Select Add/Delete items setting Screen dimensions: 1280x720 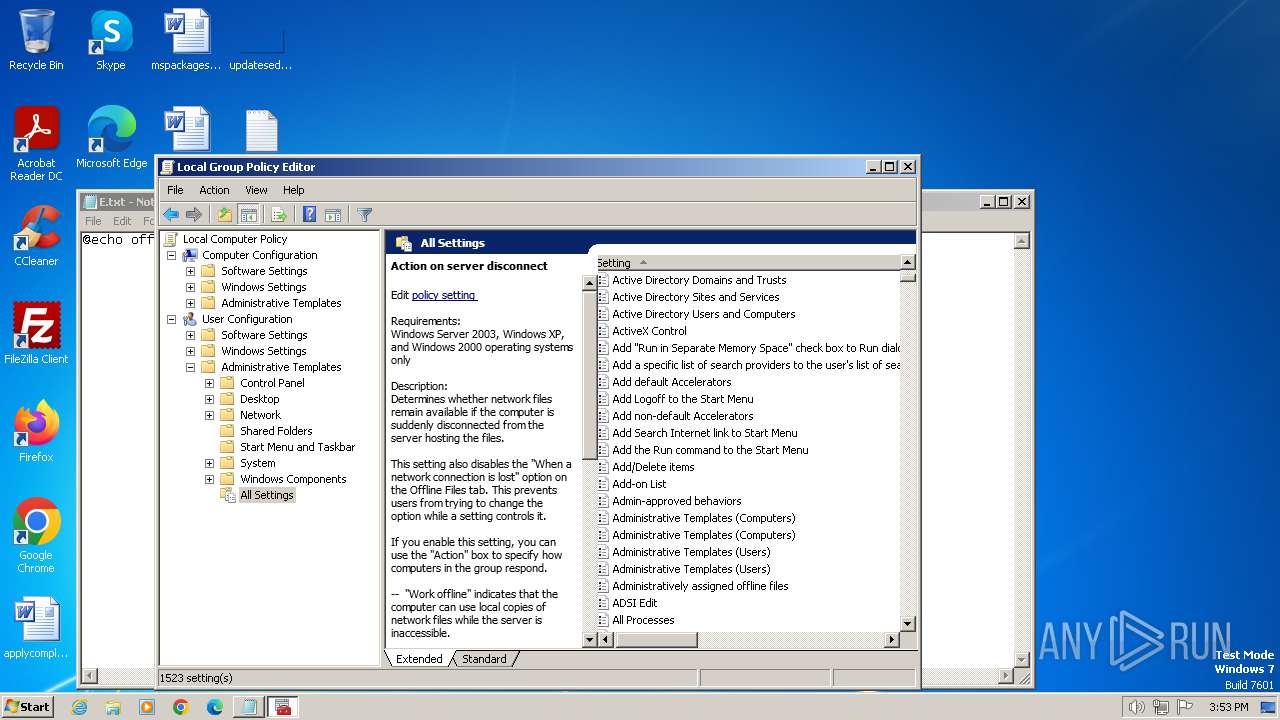click(x=653, y=467)
